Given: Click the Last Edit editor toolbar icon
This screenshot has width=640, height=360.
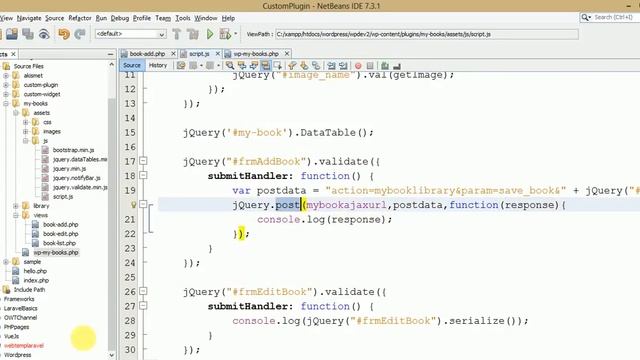Looking at the screenshot, I should 181,65.
